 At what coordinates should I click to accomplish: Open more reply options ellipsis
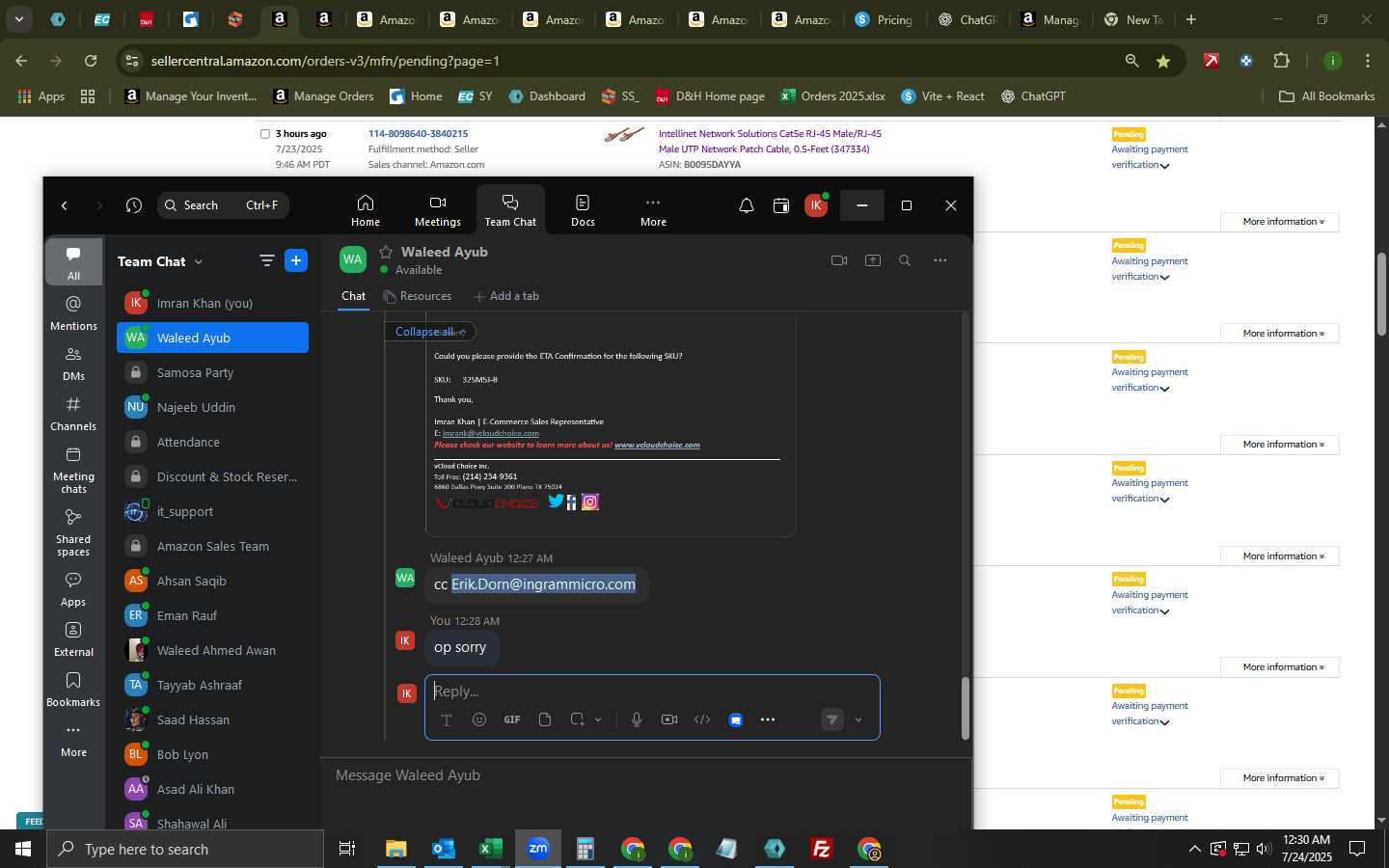(x=768, y=719)
